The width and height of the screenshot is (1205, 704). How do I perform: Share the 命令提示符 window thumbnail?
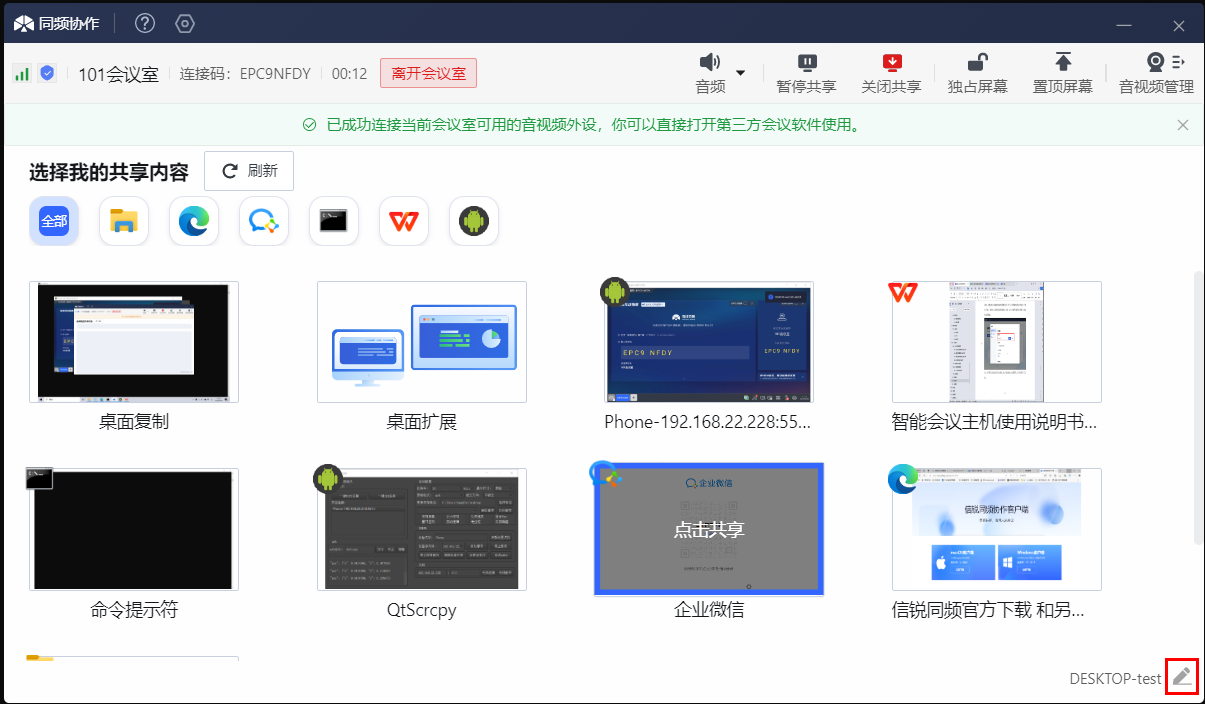pyautogui.click(x=134, y=529)
